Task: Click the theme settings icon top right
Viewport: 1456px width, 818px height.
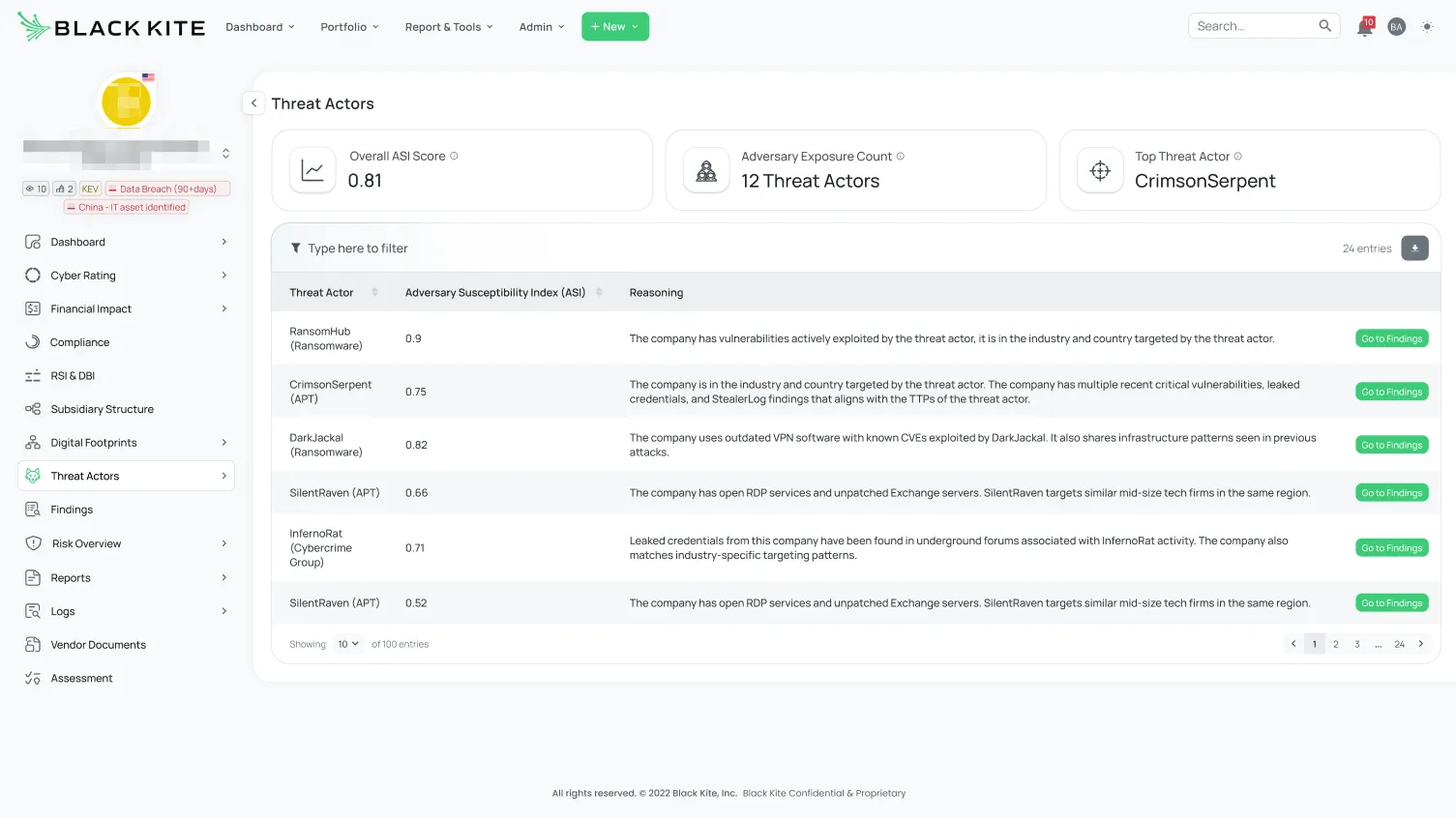Action: [x=1426, y=26]
